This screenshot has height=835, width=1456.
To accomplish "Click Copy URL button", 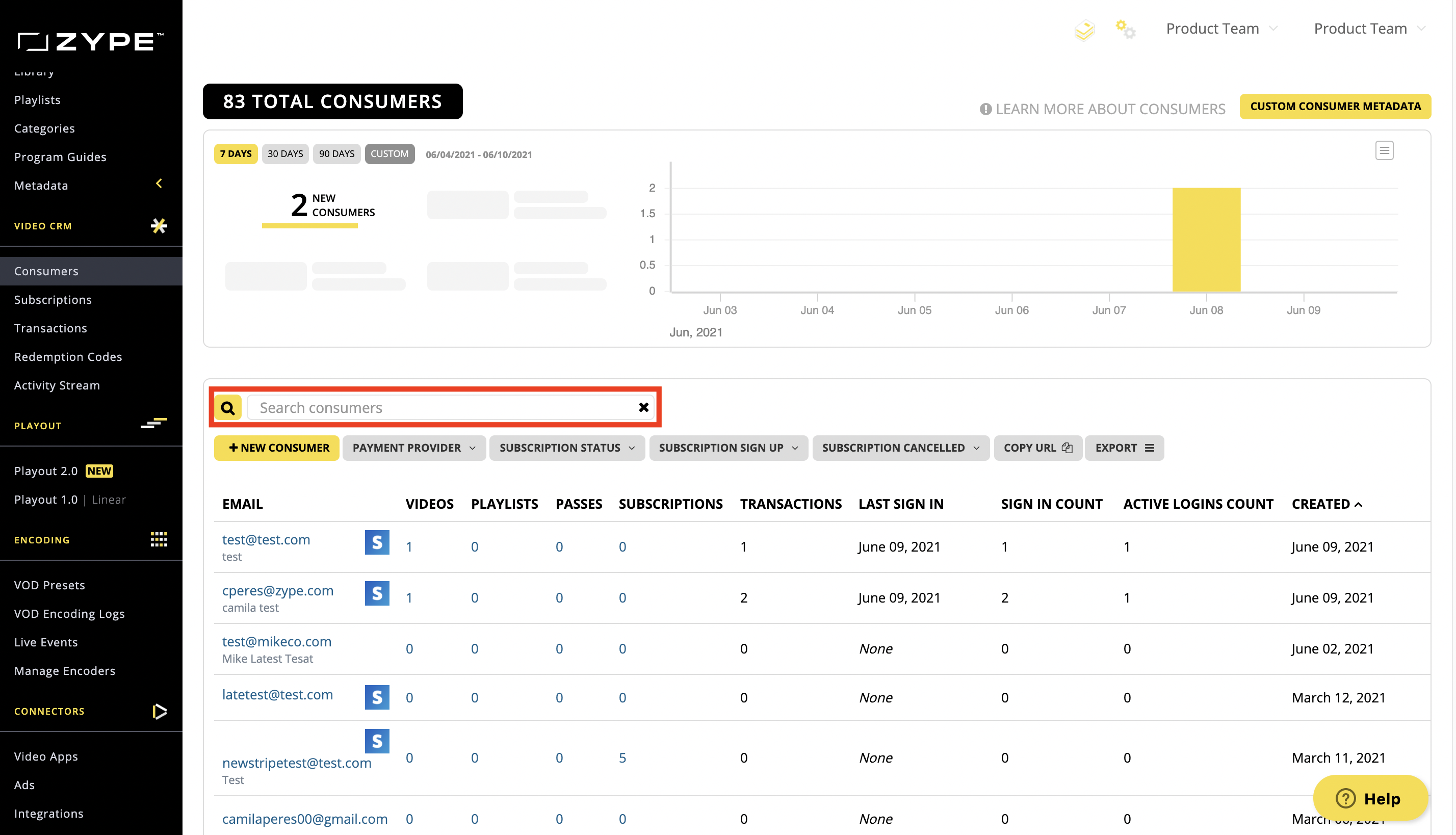I will pos(1037,448).
